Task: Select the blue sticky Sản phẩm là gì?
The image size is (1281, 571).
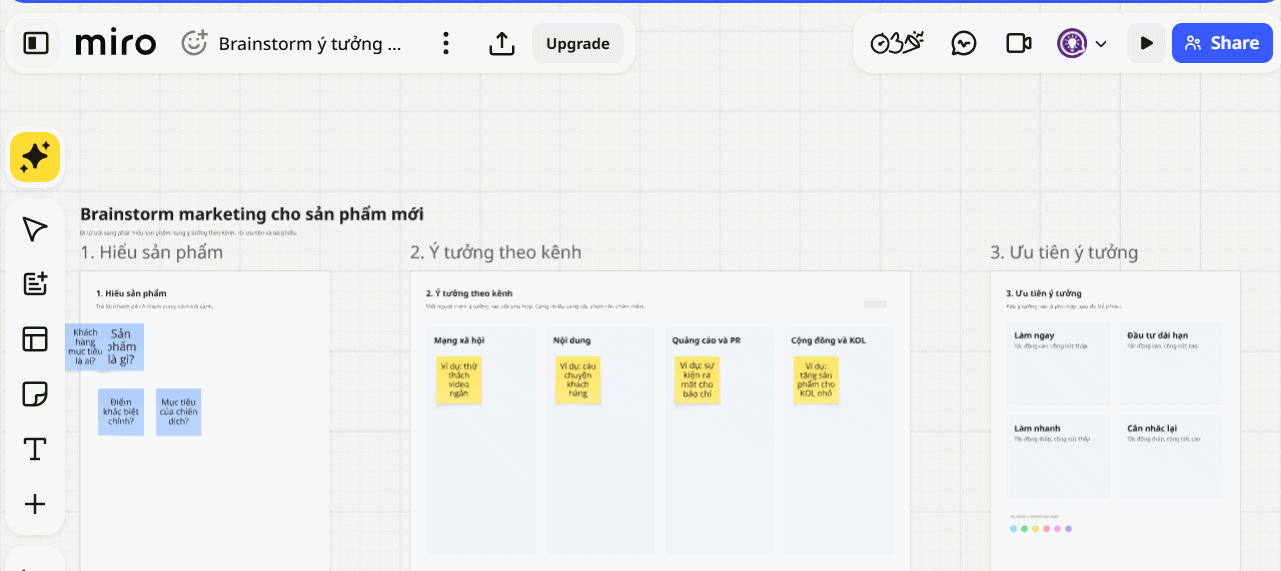Action: (126, 347)
